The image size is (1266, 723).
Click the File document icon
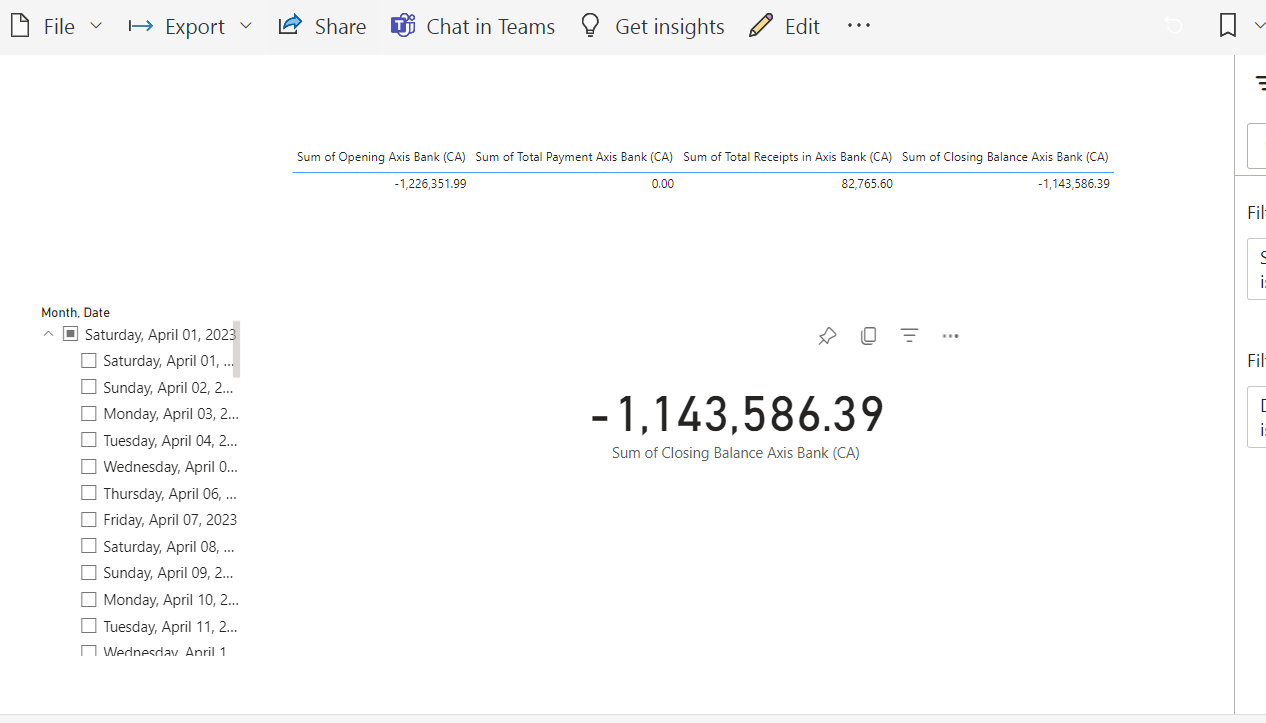20,26
